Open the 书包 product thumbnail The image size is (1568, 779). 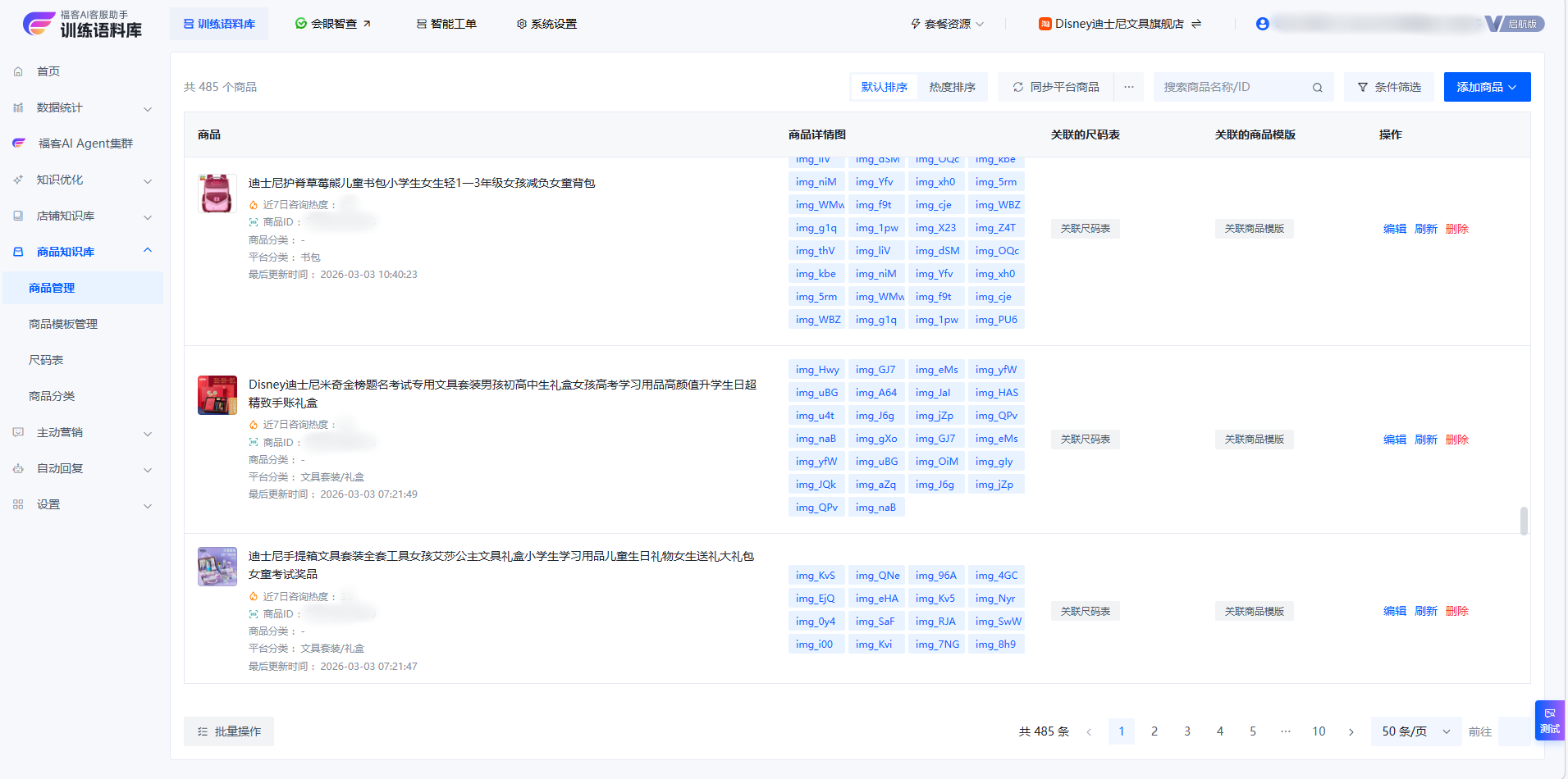pyautogui.click(x=217, y=194)
